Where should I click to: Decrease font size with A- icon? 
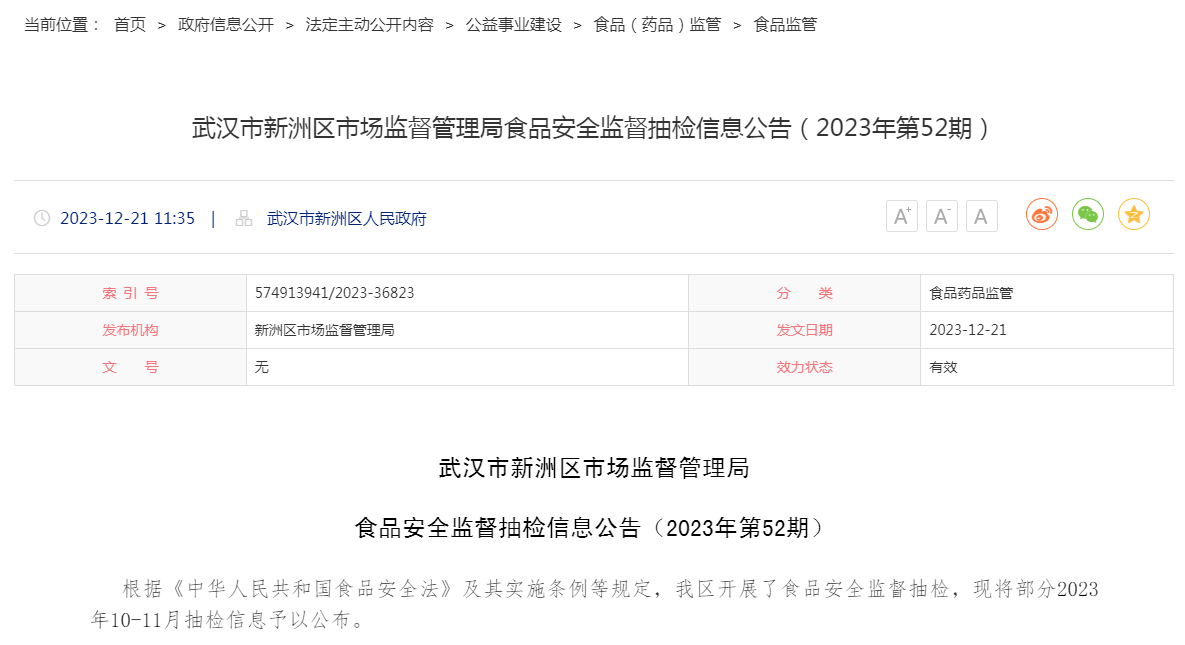942,216
